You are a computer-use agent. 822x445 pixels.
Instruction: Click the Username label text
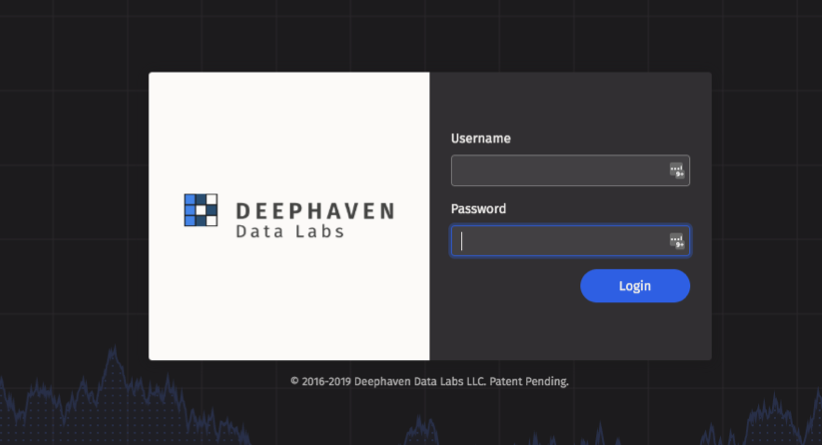tap(481, 139)
